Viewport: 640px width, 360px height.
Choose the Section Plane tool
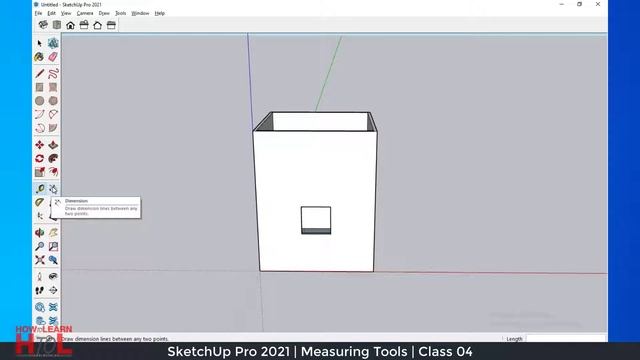click(x=53, y=290)
